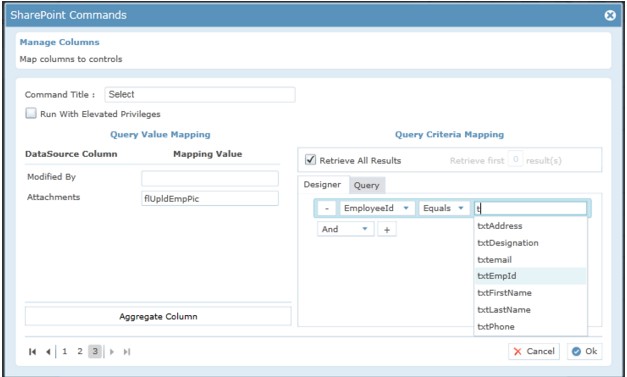Screen dimensions: 627x377
Task: Click the Modified By mapping value field
Action: pos(210,178)
